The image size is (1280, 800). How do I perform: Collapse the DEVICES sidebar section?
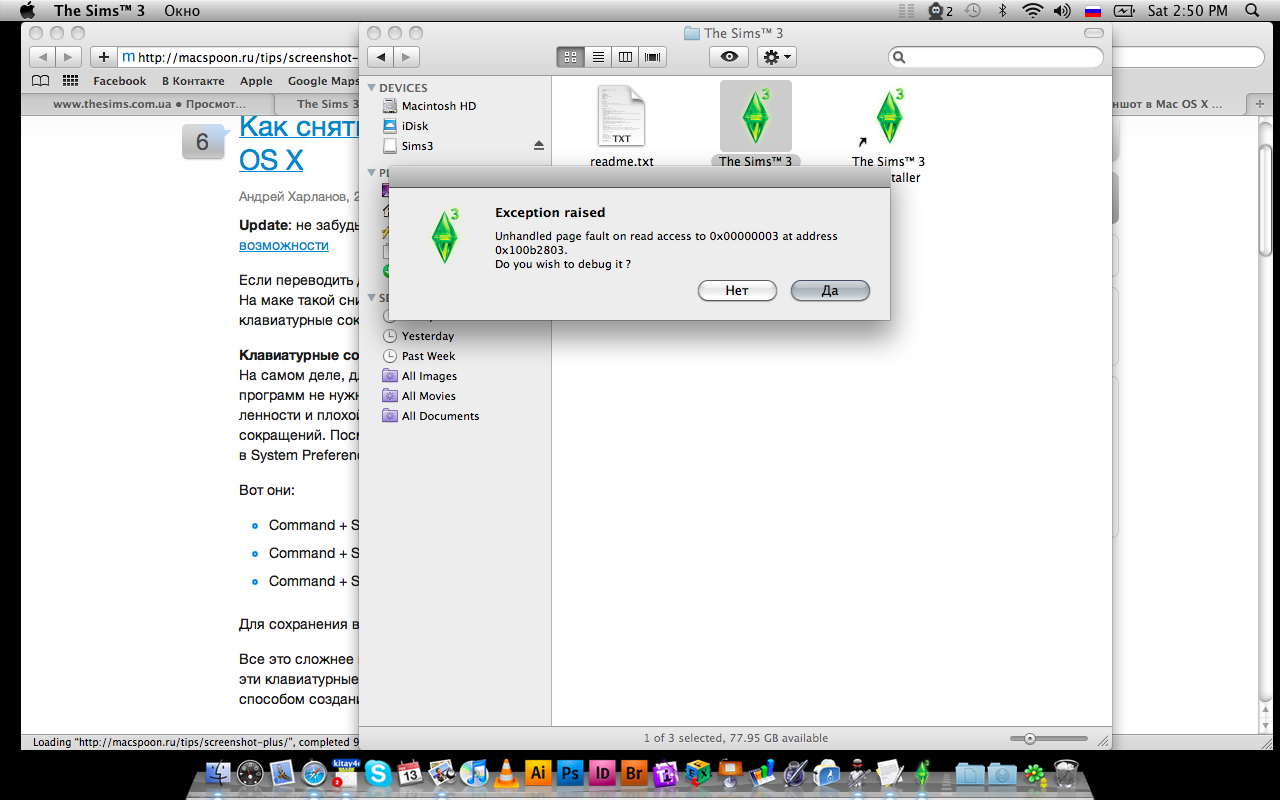point(372,88)
